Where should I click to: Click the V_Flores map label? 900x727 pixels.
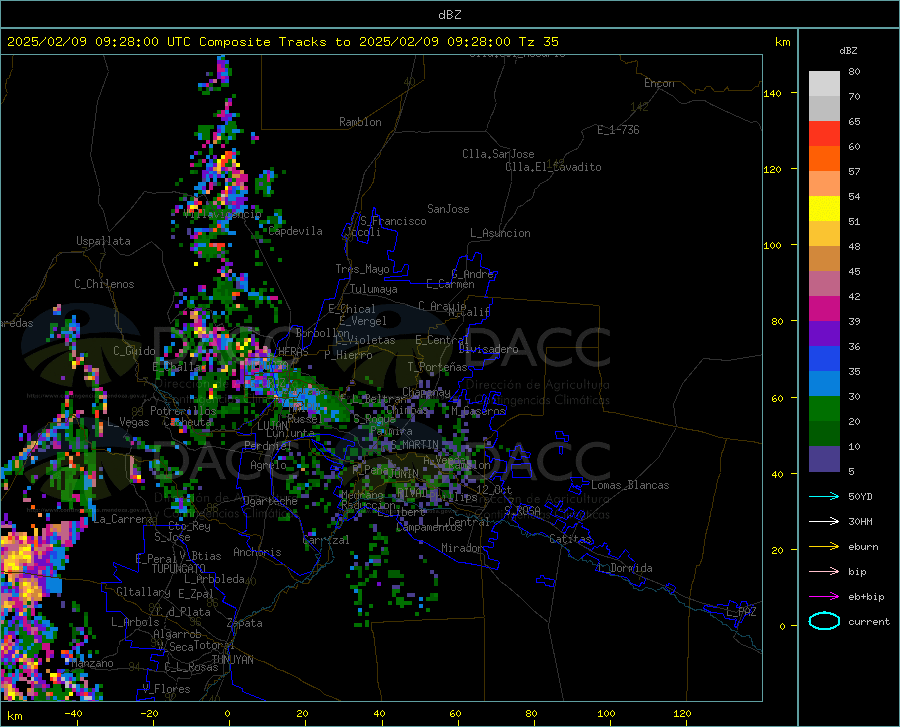tap(166, 689)
